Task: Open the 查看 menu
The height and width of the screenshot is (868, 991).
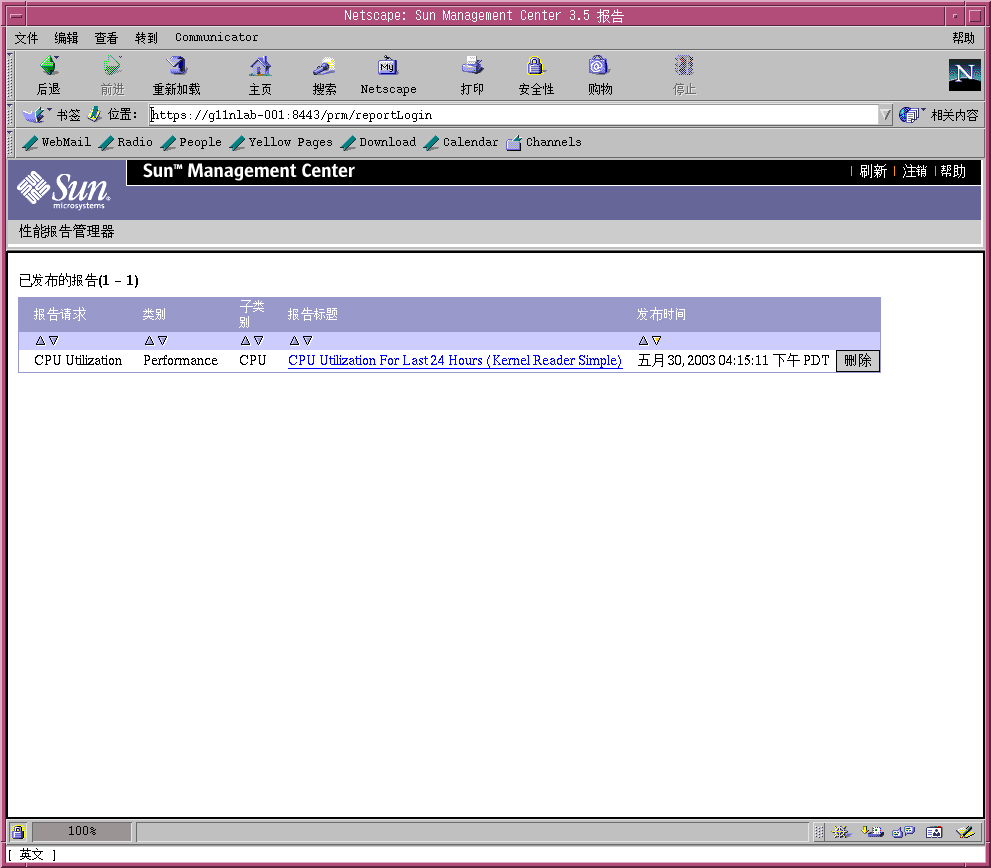Action: [106, 38]
